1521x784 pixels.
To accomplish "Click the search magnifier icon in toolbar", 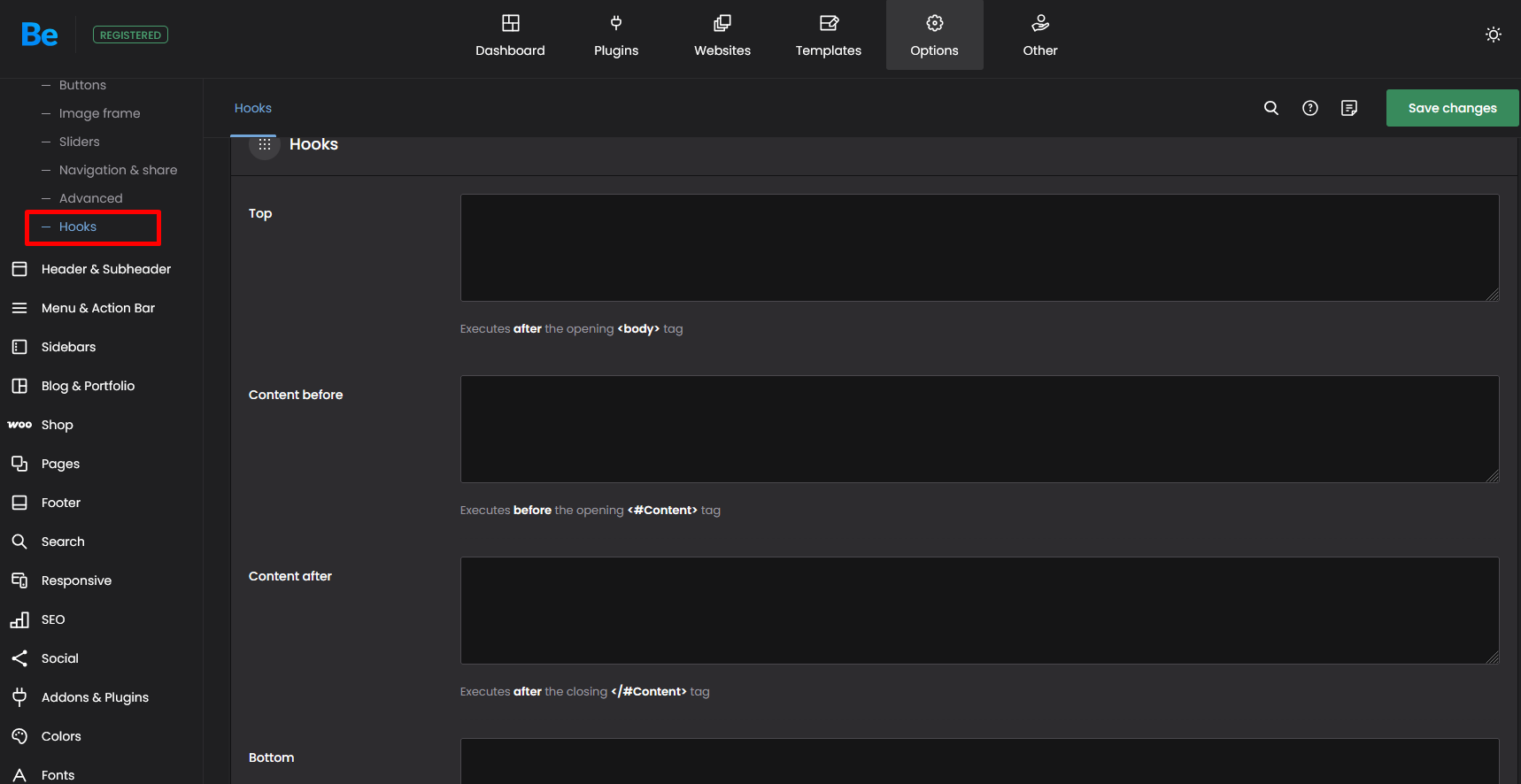I will pyautogui.click(x=1270, y=108).
